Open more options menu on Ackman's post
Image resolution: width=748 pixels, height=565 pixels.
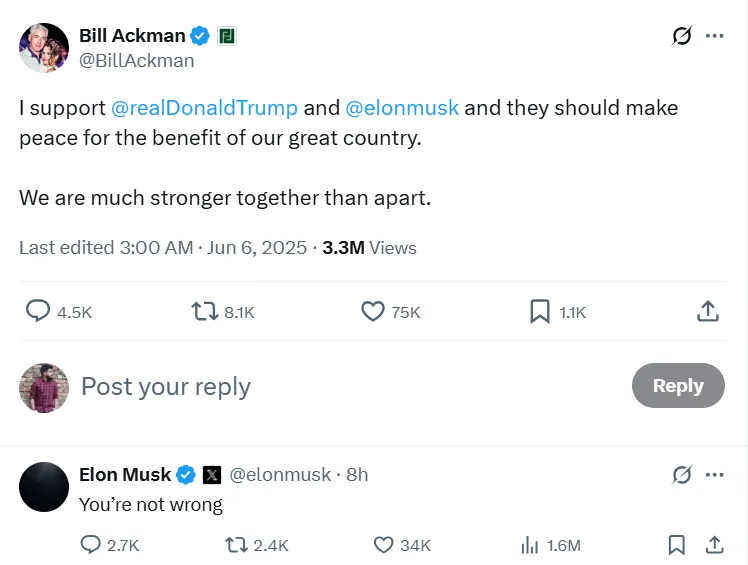pos(714,36)
